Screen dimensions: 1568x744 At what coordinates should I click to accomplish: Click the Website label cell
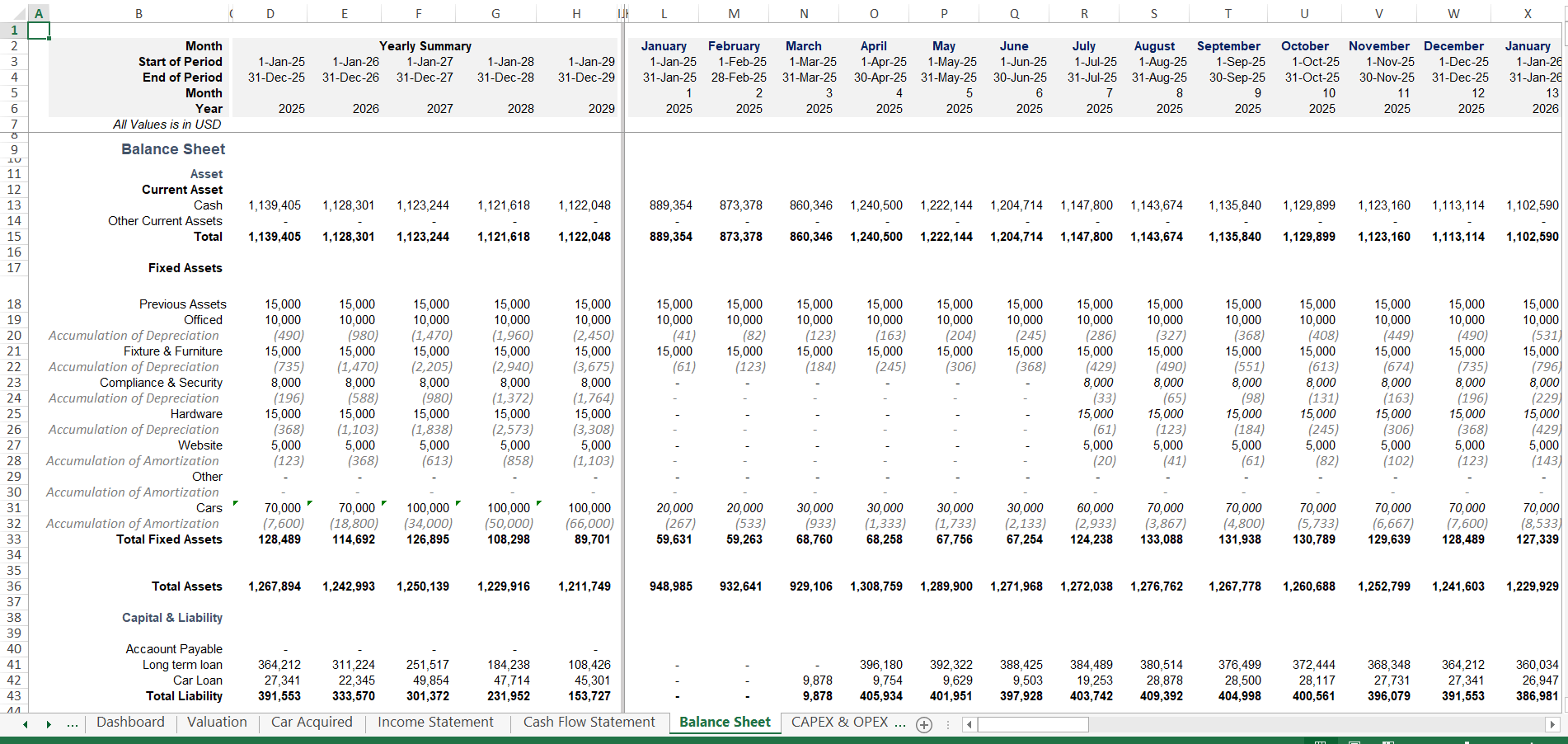click(x=200, y=445)
